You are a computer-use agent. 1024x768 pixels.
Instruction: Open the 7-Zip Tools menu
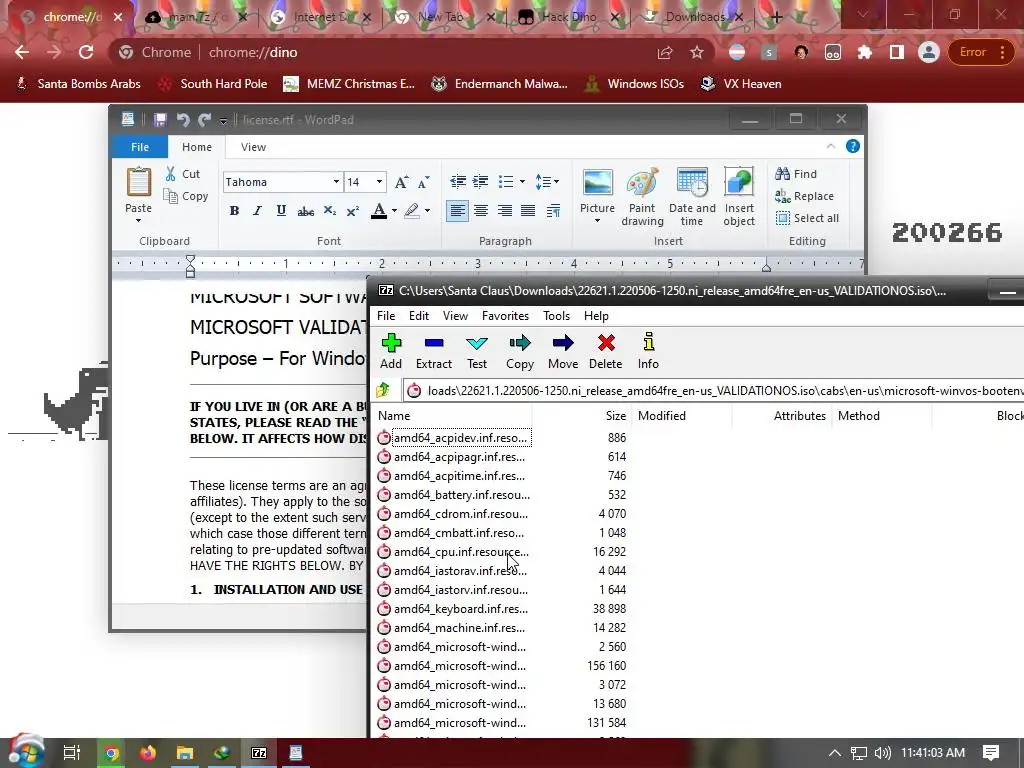click(x=556, y=315)
